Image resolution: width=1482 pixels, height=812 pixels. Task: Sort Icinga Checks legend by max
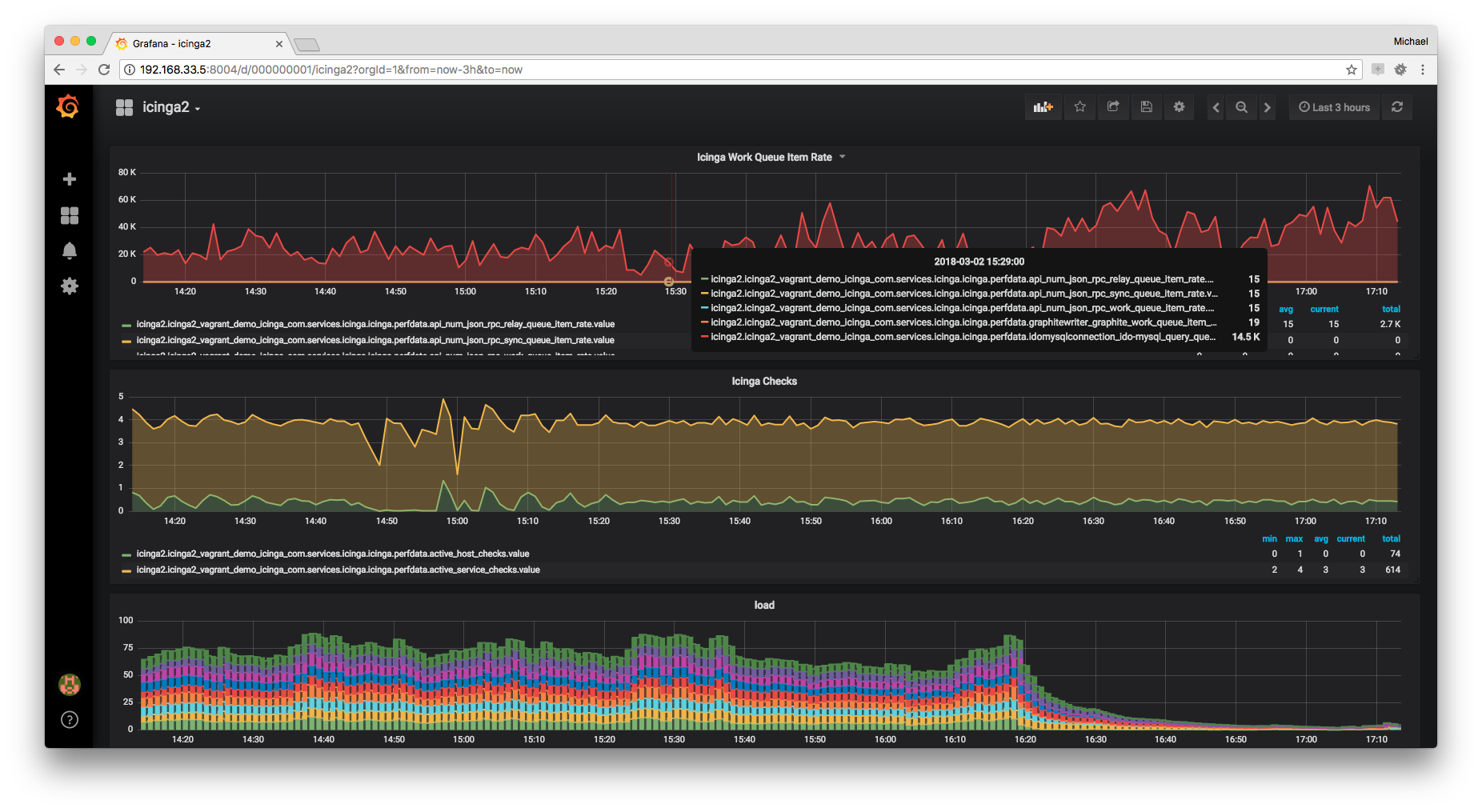click(x=1294, y=539)
